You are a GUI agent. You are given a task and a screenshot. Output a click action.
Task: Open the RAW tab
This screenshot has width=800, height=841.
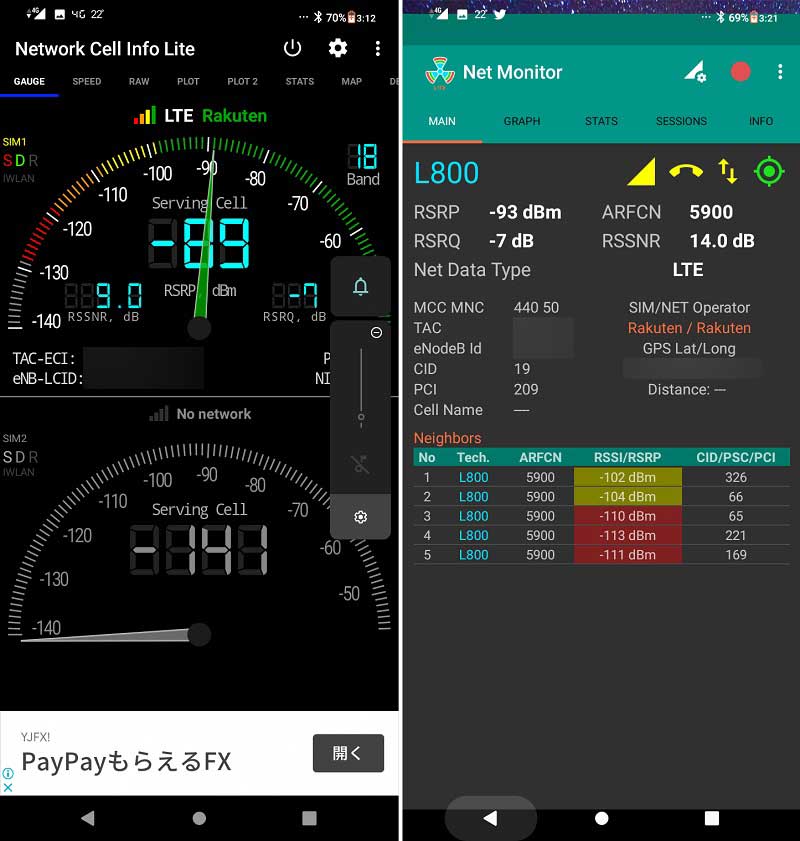pyautogui.click(x=139, y=82)
